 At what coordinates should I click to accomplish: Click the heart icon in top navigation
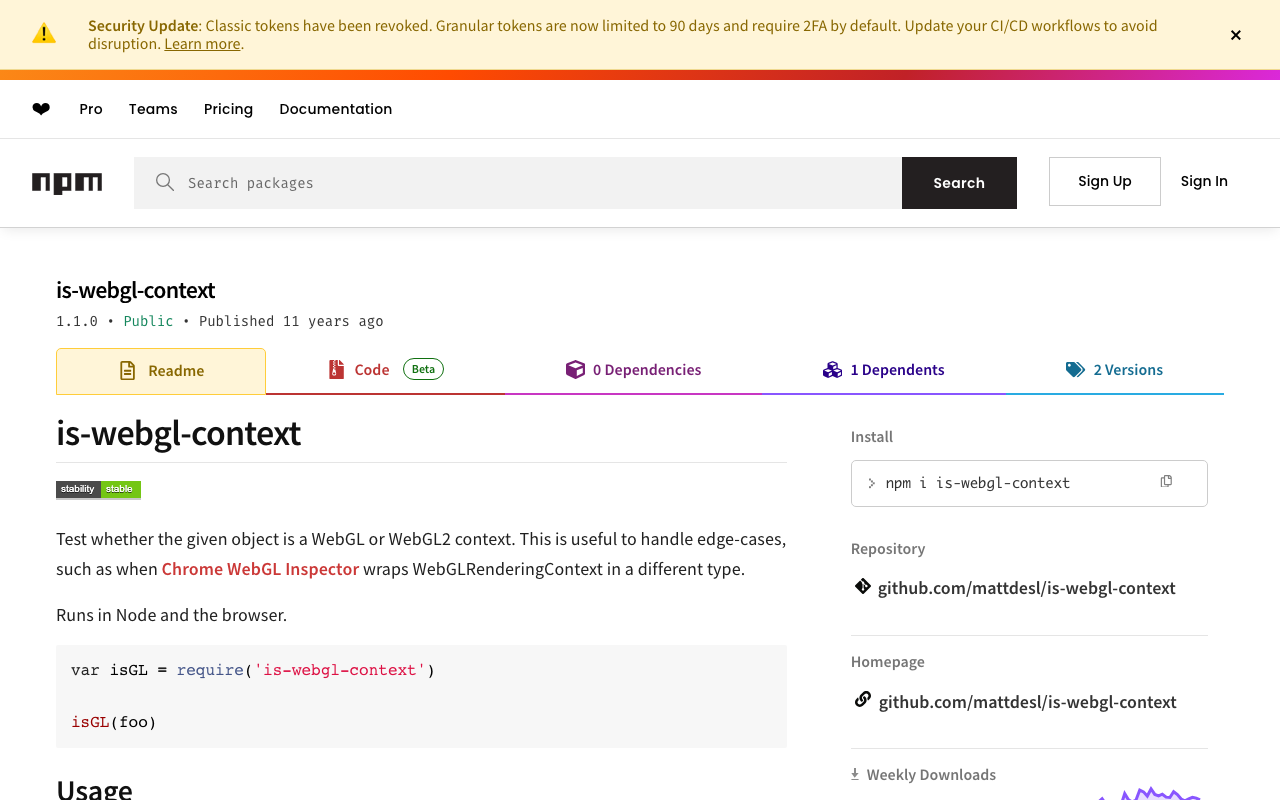pyautogui.click(x=41, y=109)
